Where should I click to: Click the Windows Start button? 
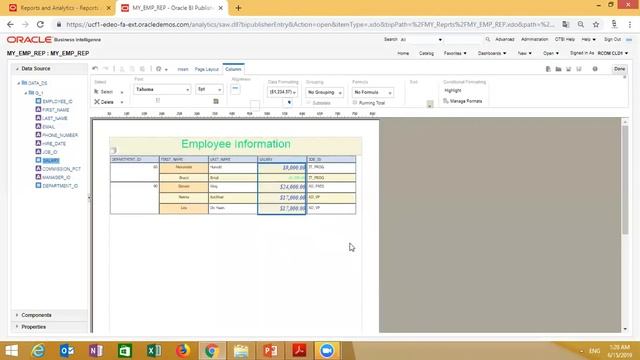pyautogui.click(x=11, y=351)
